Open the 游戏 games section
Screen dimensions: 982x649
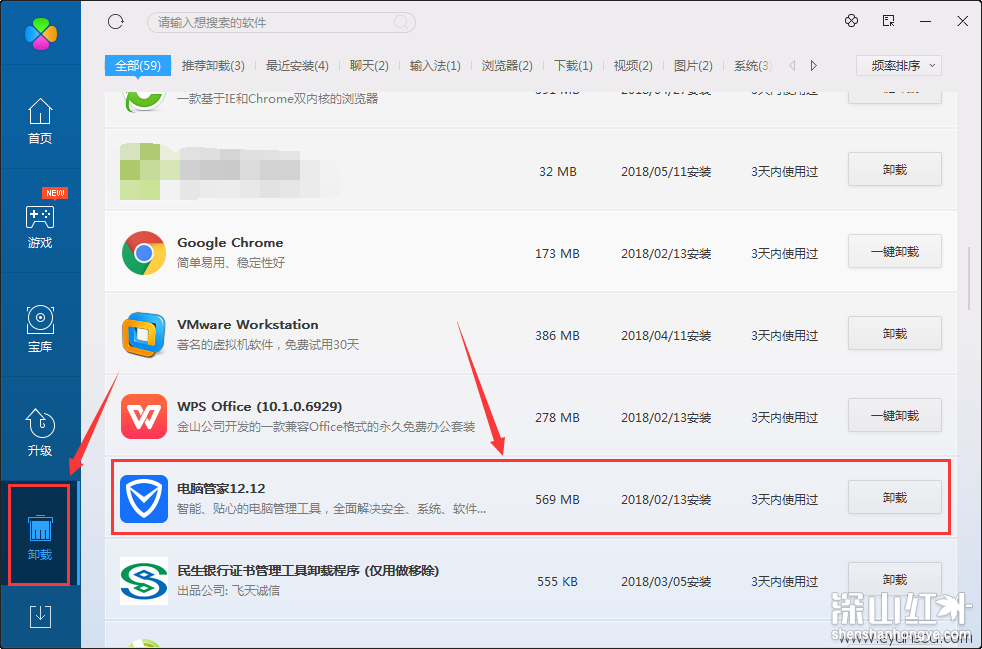(40, 226)
